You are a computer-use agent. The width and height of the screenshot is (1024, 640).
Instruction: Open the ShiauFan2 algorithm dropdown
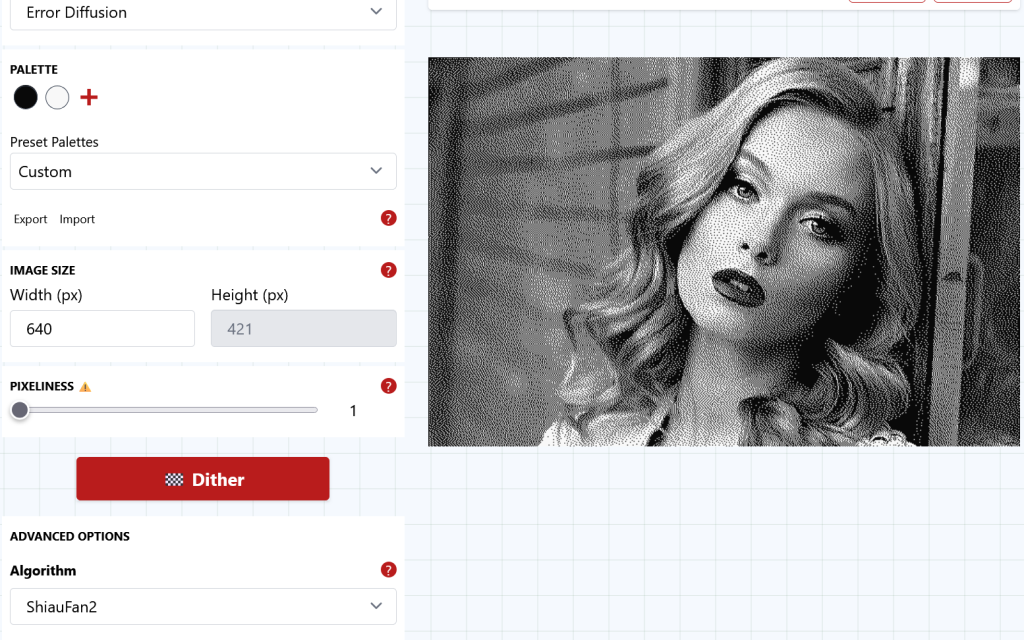point(203,606)
